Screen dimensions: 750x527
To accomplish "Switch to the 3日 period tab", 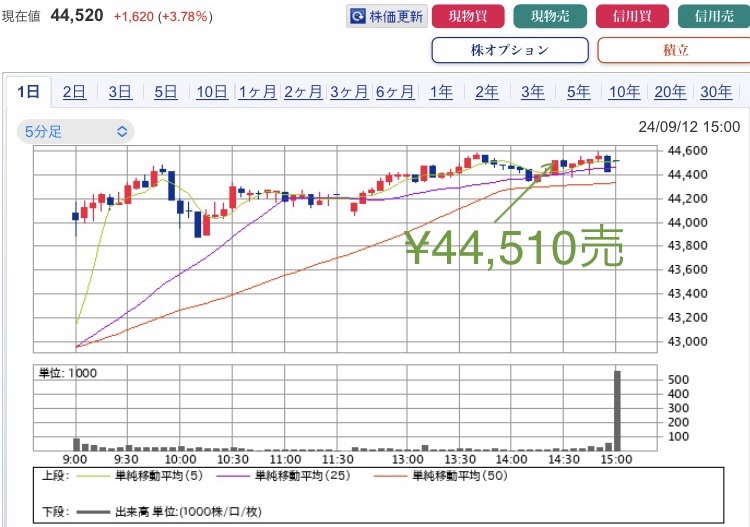I will tap(120, 91).
